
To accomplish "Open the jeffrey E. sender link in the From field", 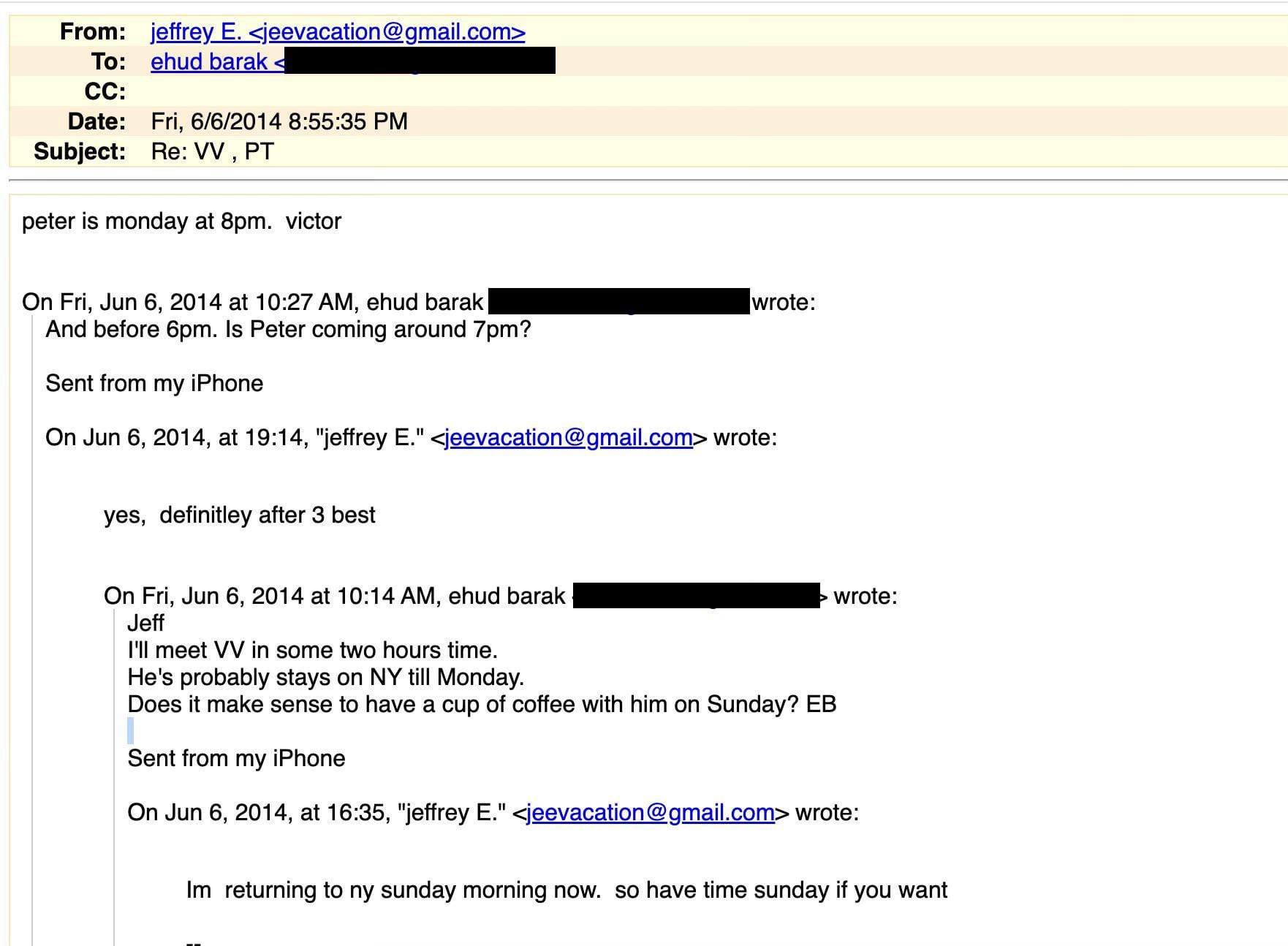I will click(338, 32).
